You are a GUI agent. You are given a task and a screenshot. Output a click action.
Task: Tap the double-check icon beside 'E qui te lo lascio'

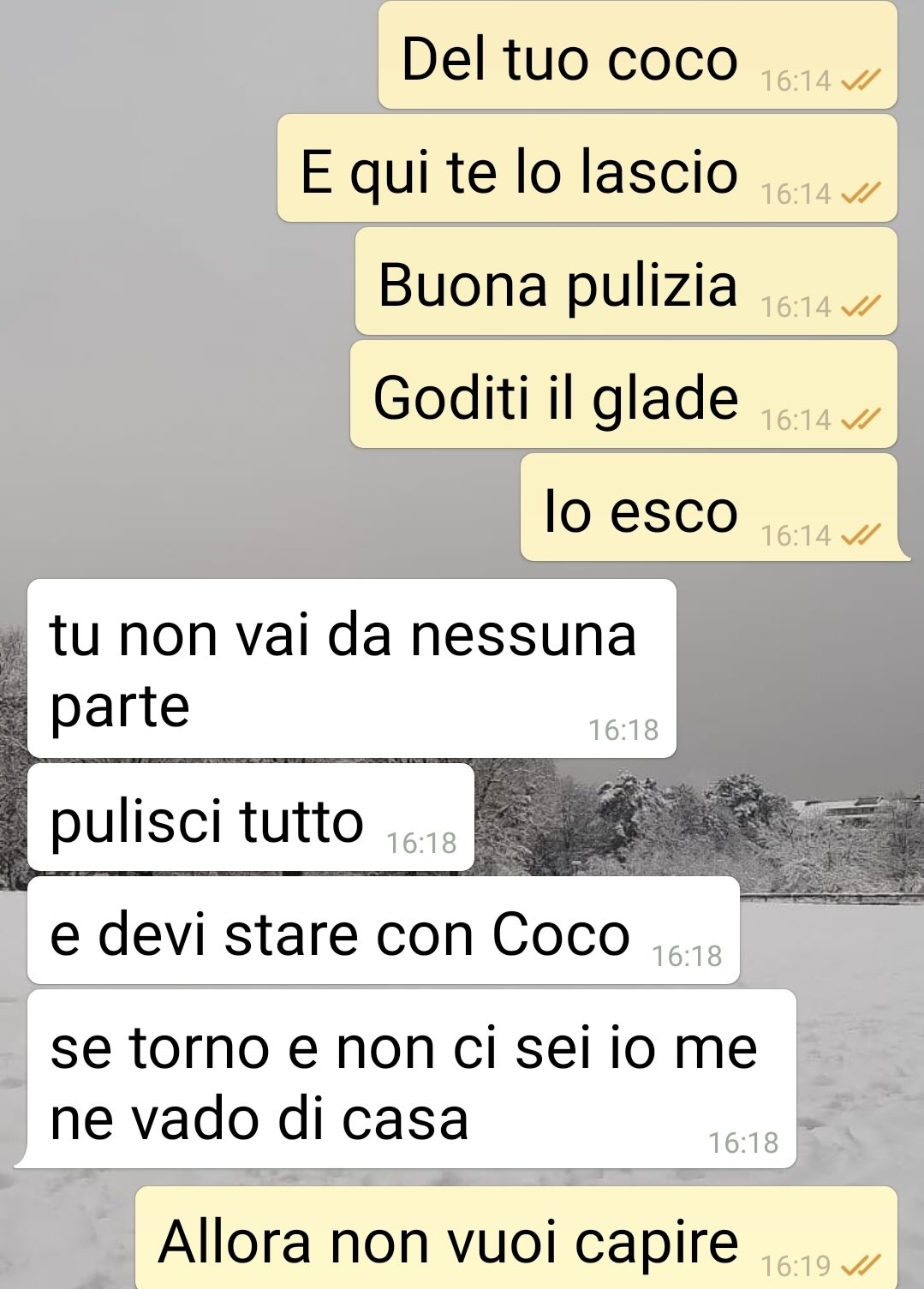coord(860,194)
